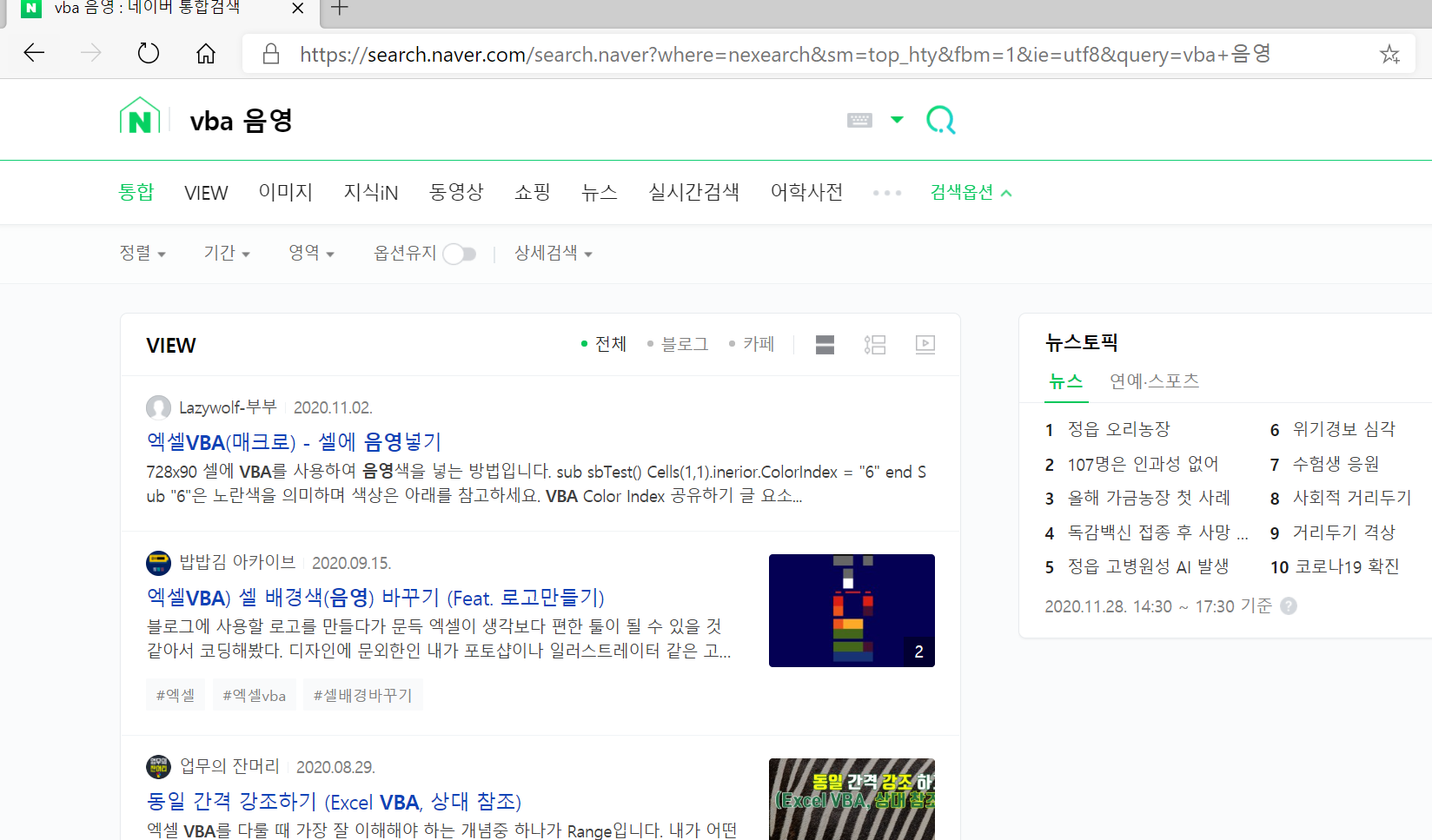
Task: Open the Lazywolf-부부 blog link
Action: (228, 407)
